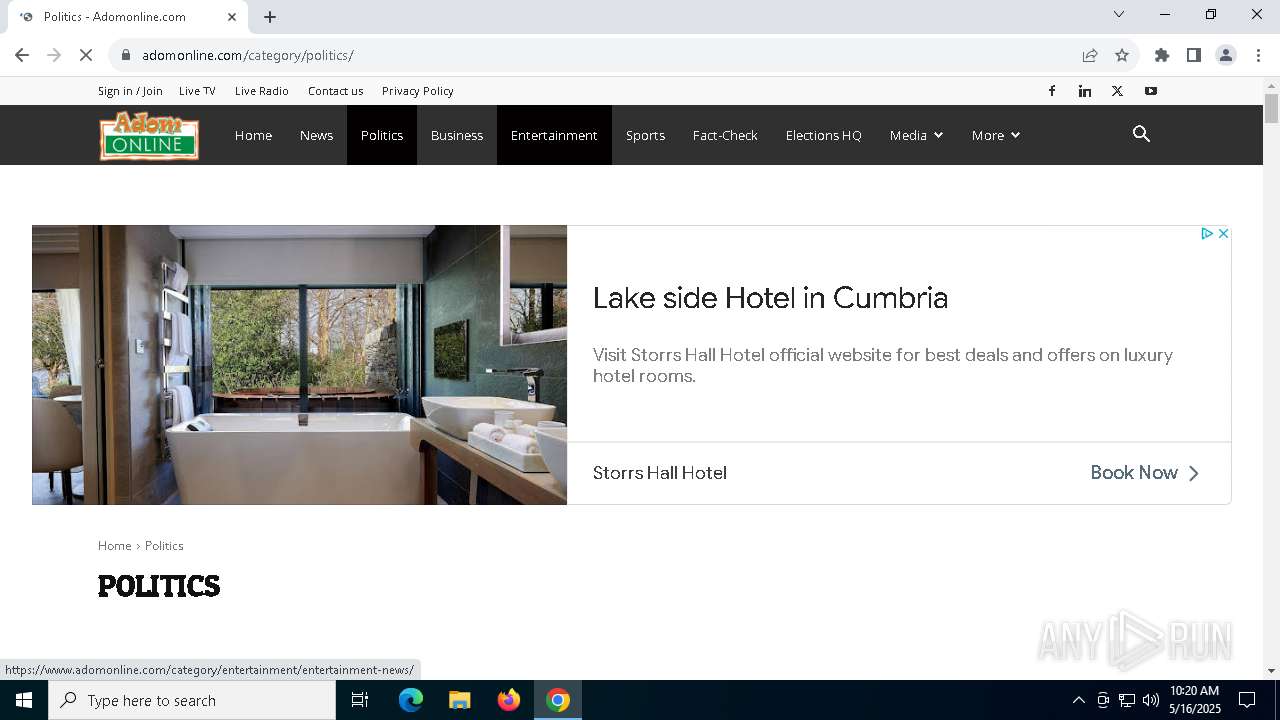This screenshot has height=720, width=1280.
Task: Open the notification center icon
Action: [x=1247, y=700]
